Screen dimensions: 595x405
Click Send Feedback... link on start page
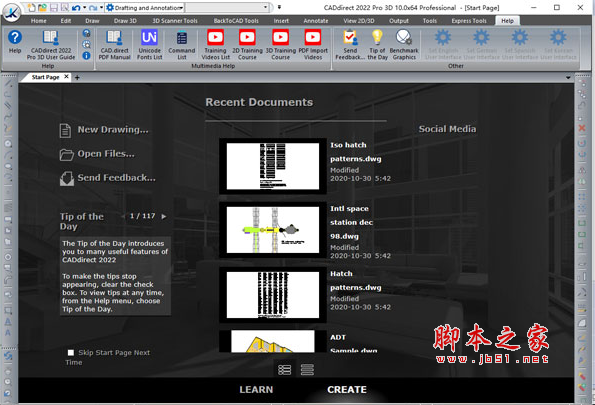108,178
